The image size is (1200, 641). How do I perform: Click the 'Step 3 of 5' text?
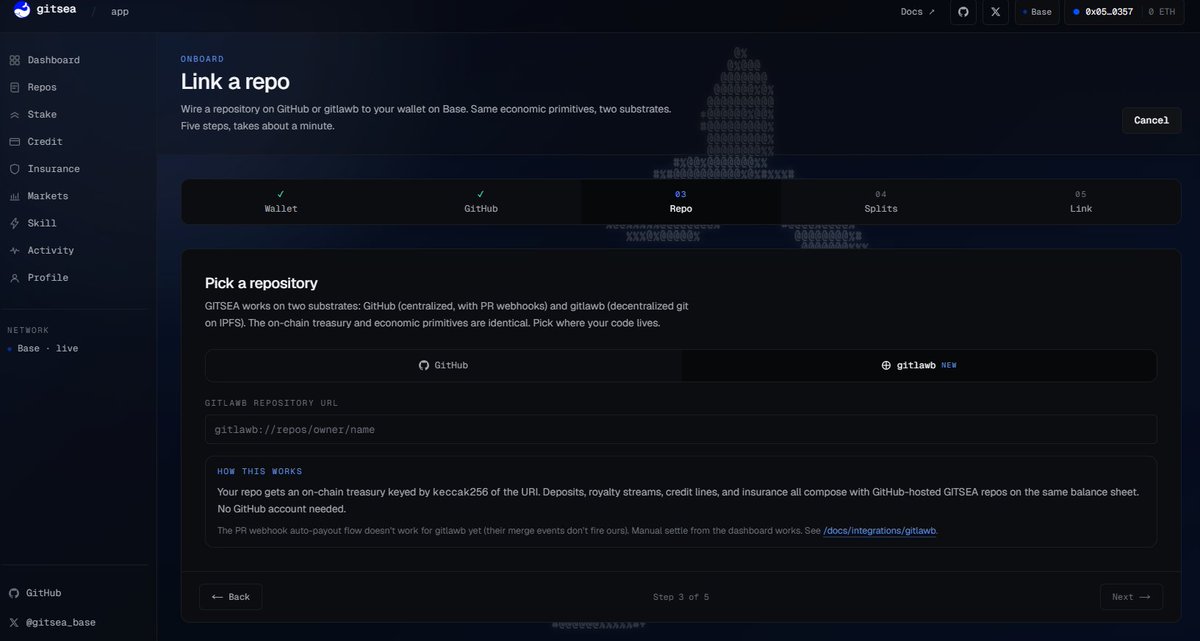coord(681,597)
